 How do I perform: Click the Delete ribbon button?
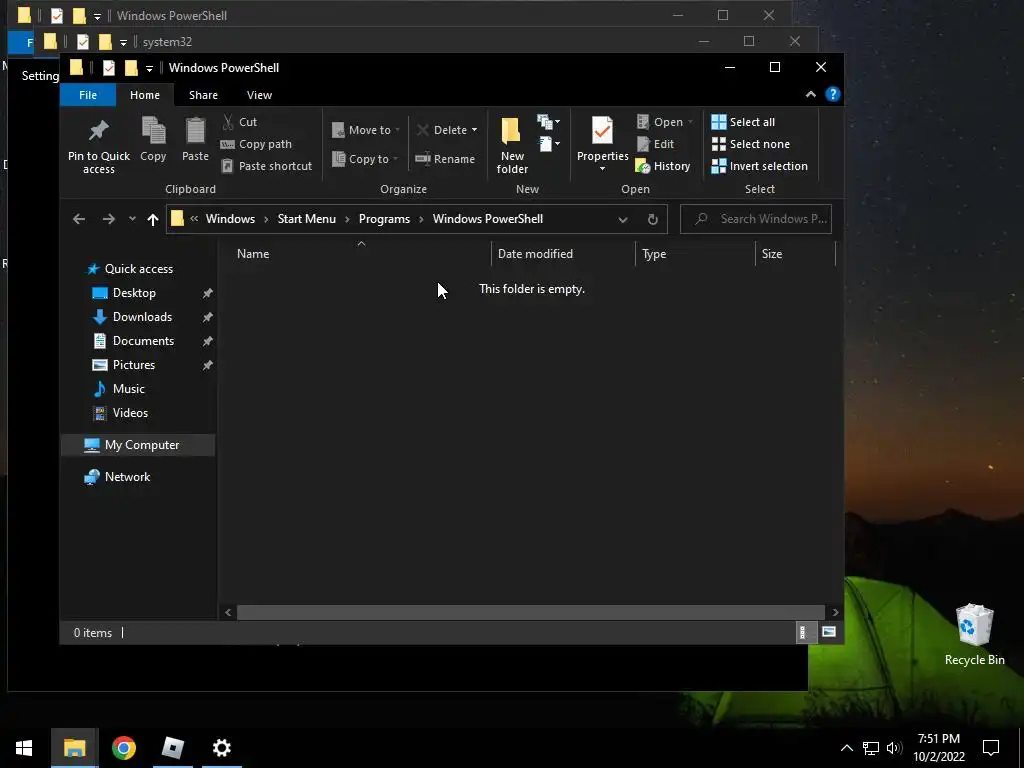(442, 130)
